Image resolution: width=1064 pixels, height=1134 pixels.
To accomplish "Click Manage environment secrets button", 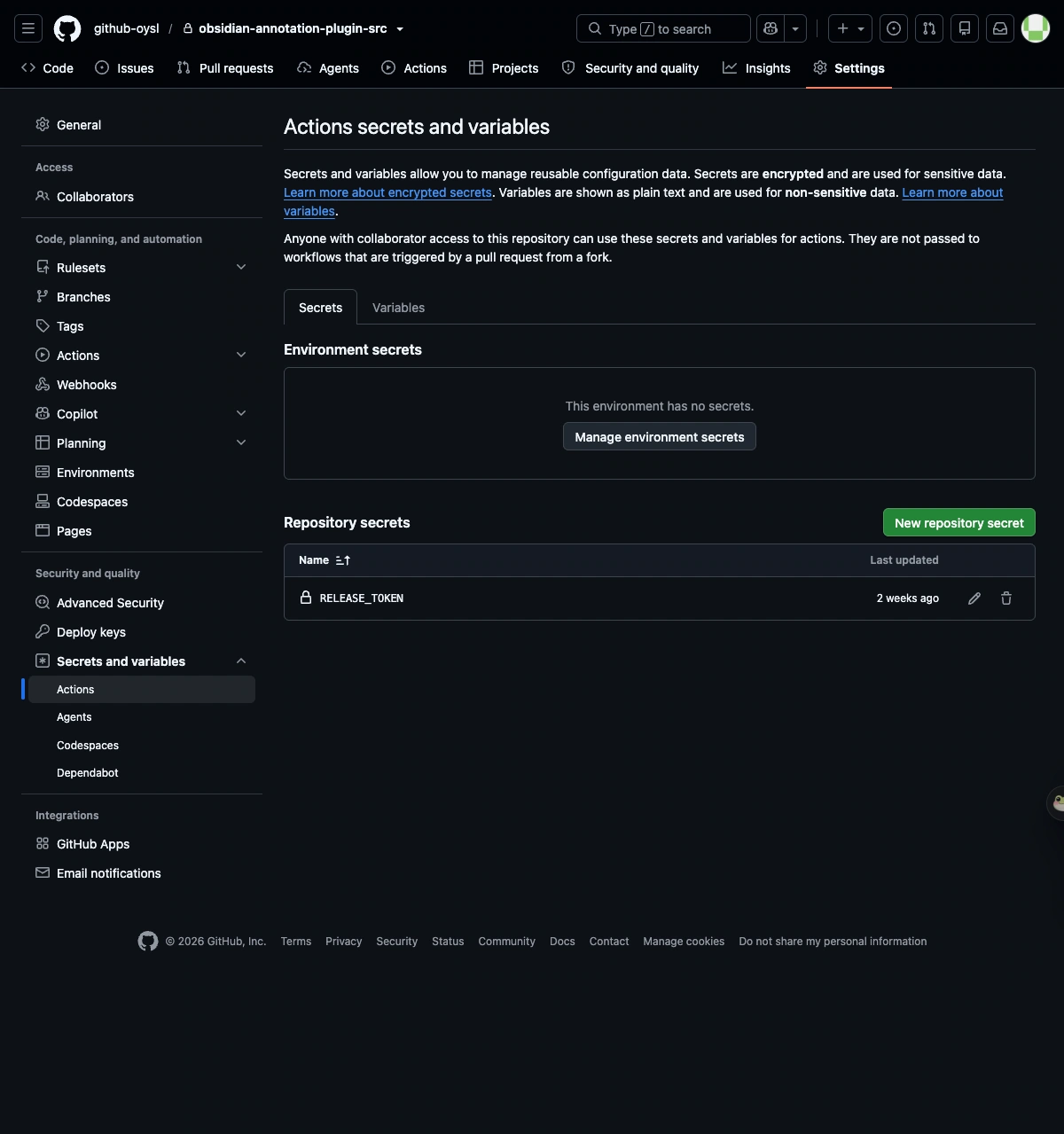I will 660,437.
